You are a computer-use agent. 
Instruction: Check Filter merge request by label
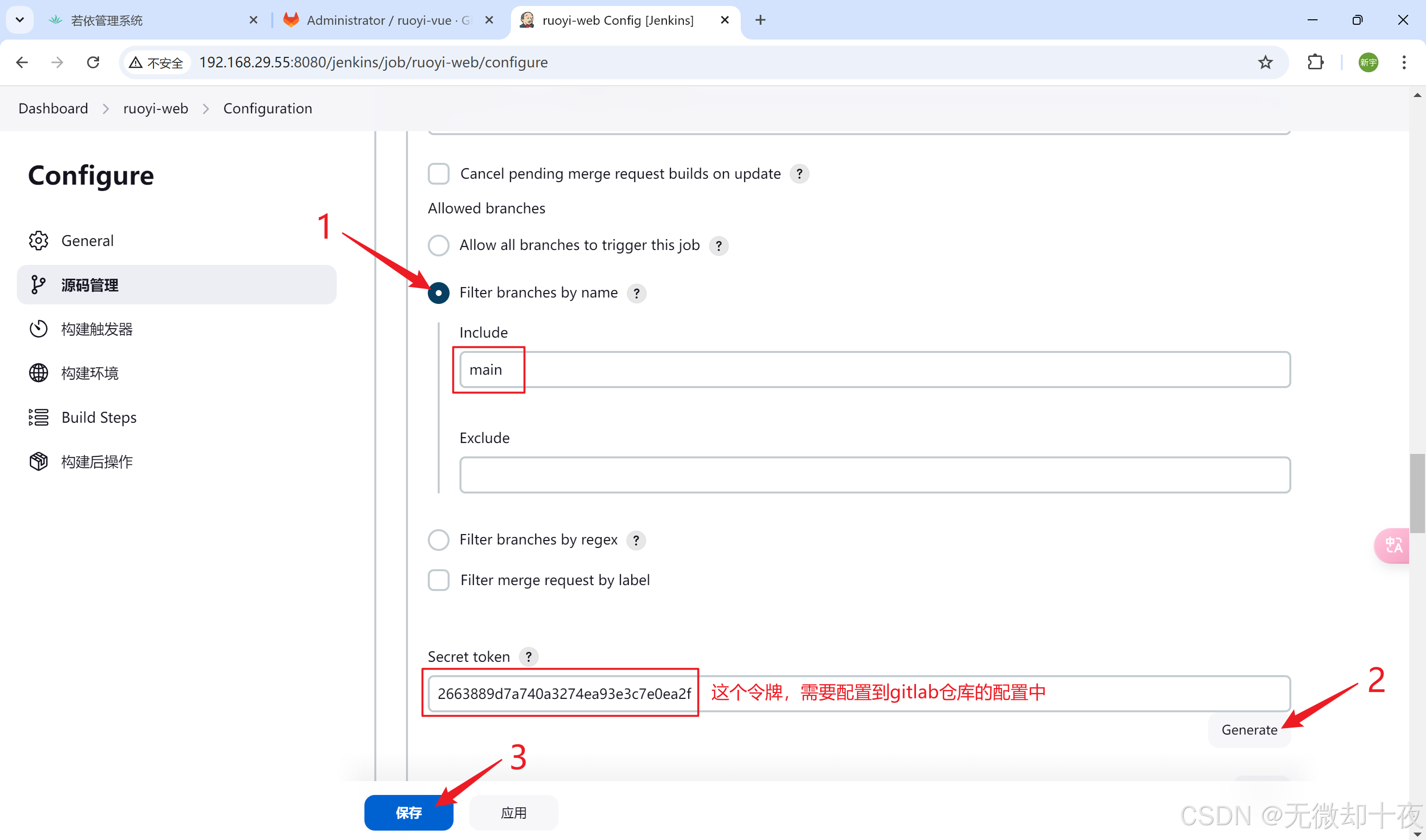[x=439, y=580]
